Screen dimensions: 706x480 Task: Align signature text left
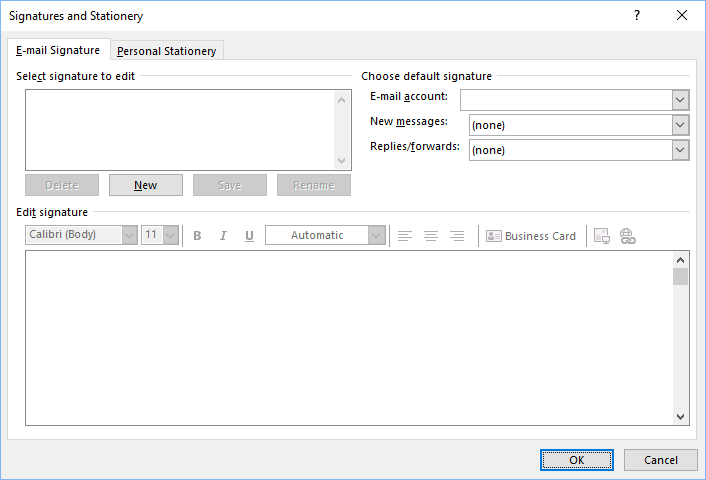405,236
